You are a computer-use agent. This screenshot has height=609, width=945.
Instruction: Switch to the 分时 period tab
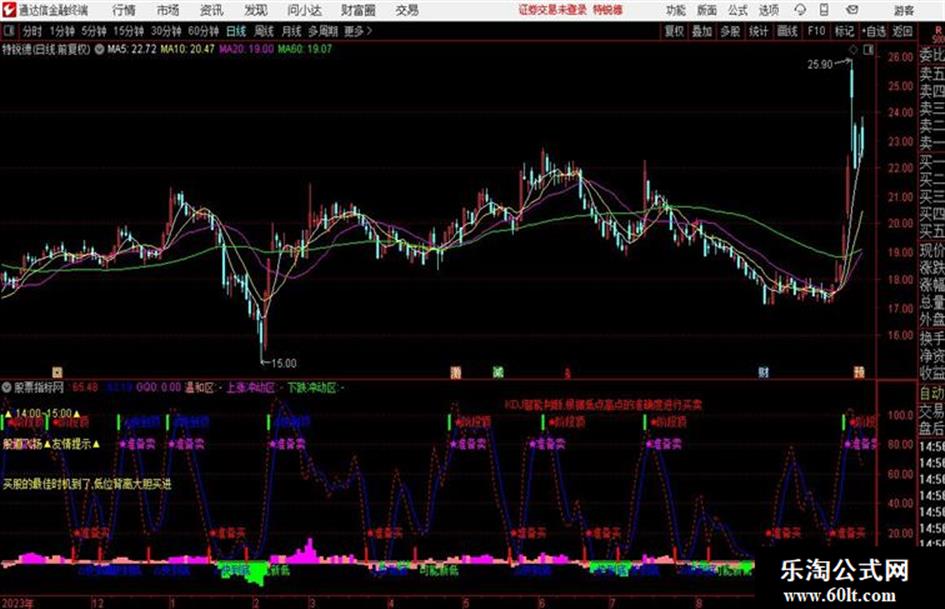(x=33, y=31)
